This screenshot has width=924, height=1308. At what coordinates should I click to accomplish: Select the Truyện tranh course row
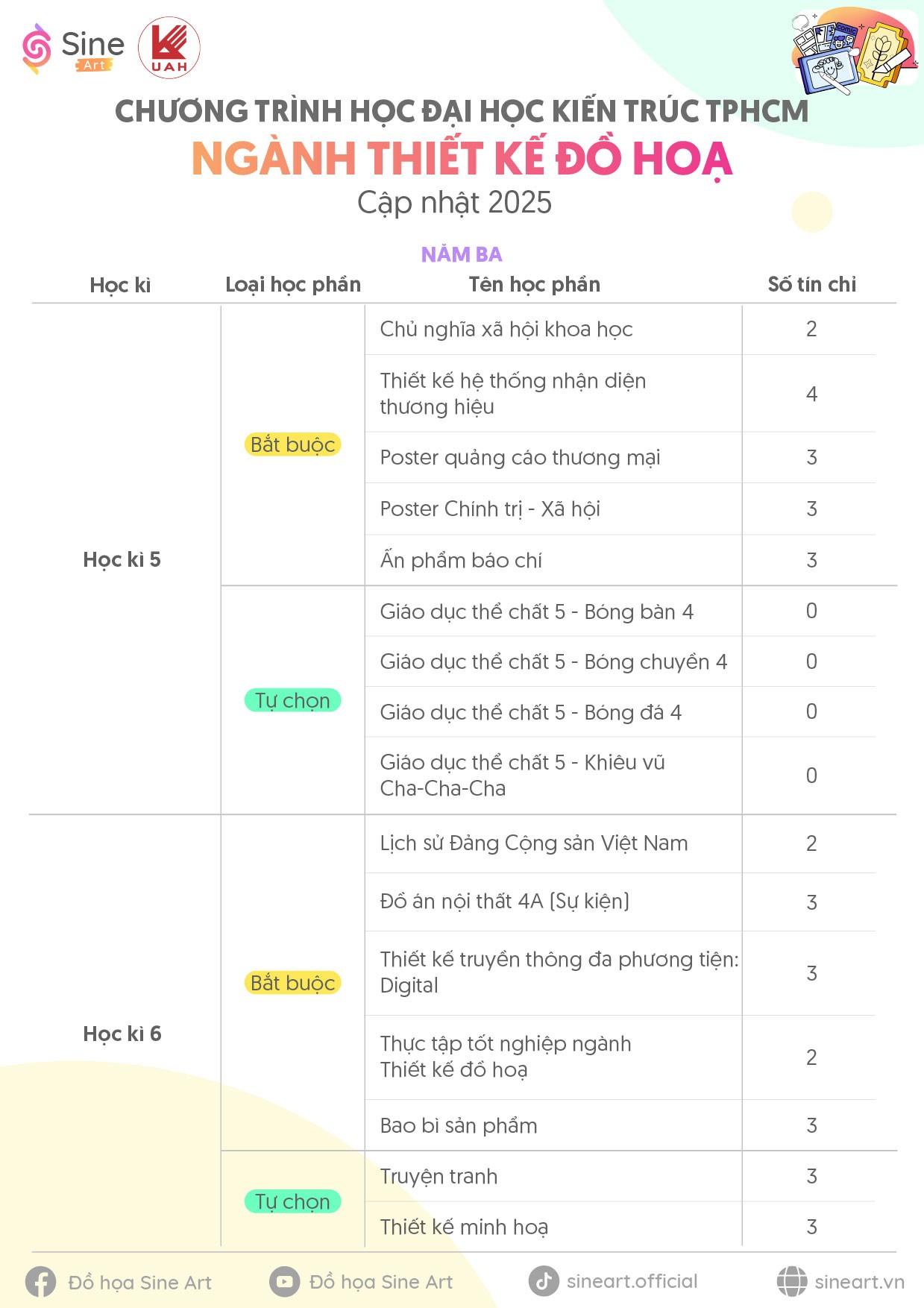[620, 1176]
